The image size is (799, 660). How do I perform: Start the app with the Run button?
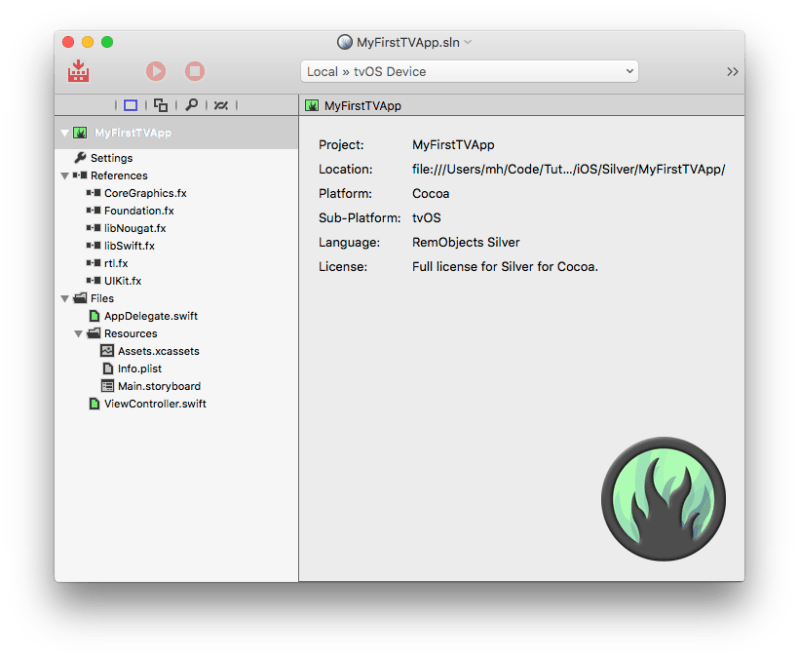click(156, 71)
